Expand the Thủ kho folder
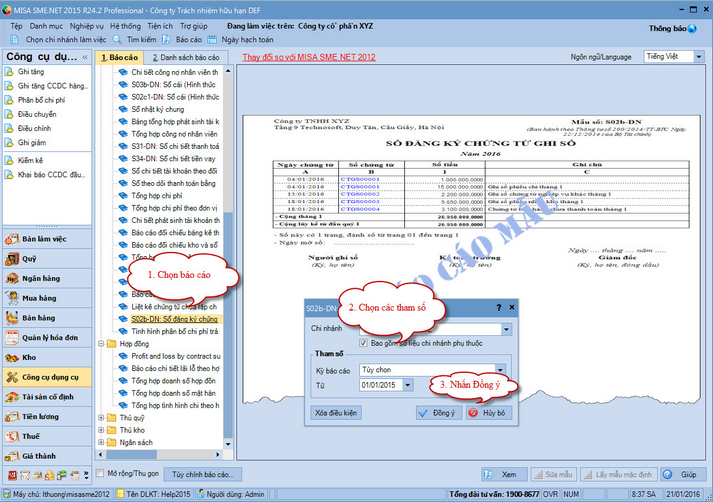The width and height of the screenshot is (713, 502). 101,430
